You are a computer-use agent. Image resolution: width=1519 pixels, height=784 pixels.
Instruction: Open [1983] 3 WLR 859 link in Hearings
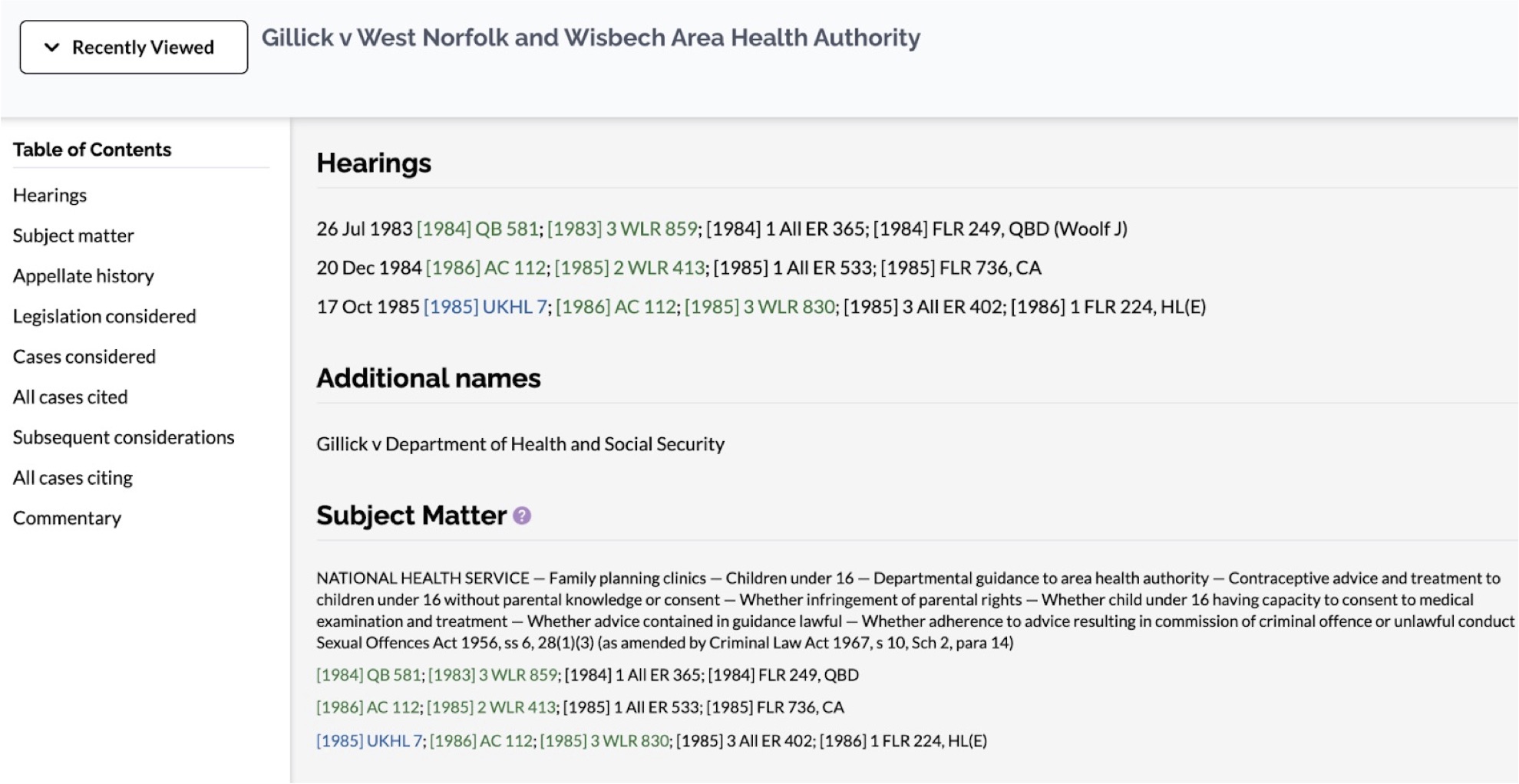pos(622,229)
